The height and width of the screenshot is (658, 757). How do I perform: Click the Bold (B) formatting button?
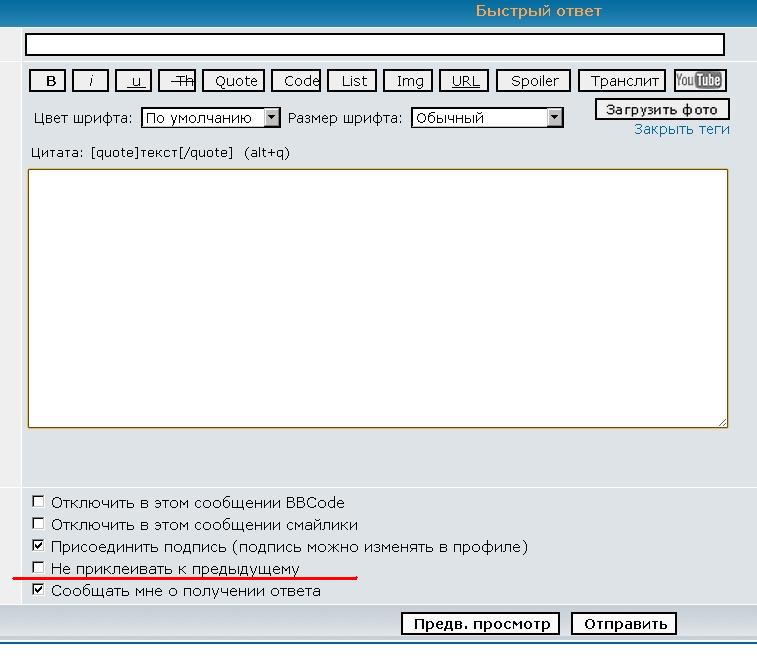(52, 81)
